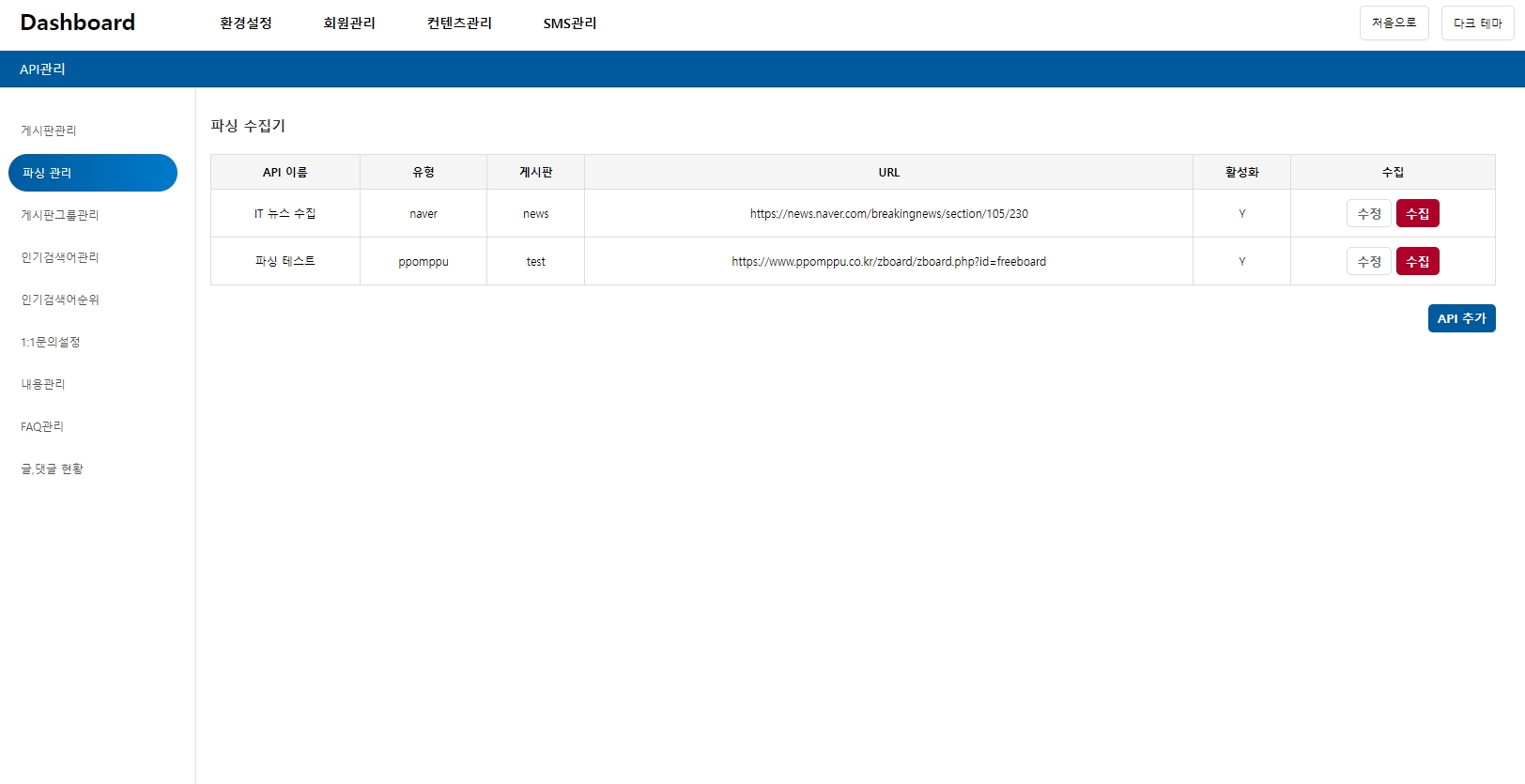The height and width of the screenshot is (784, 1525).
Task: Click the API 추가 button
Action: (1461, 318)
